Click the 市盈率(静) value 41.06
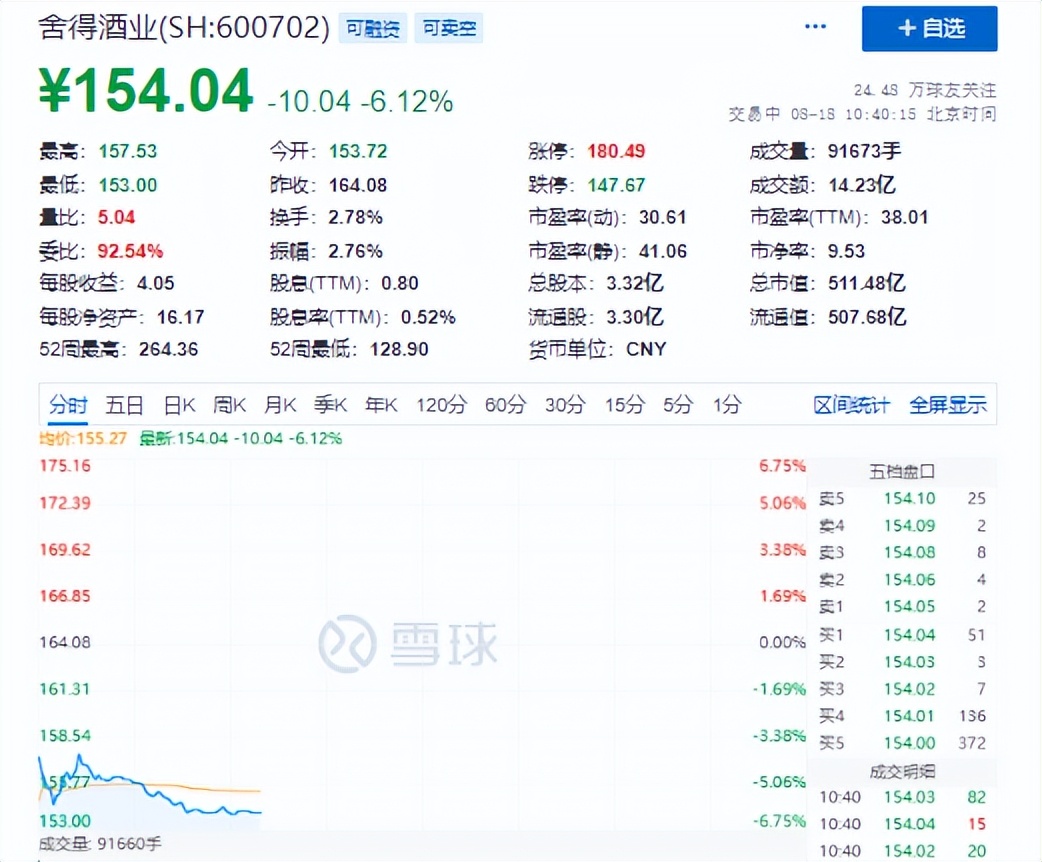Viewport: 1042px width, 862px height. (663, 251)
